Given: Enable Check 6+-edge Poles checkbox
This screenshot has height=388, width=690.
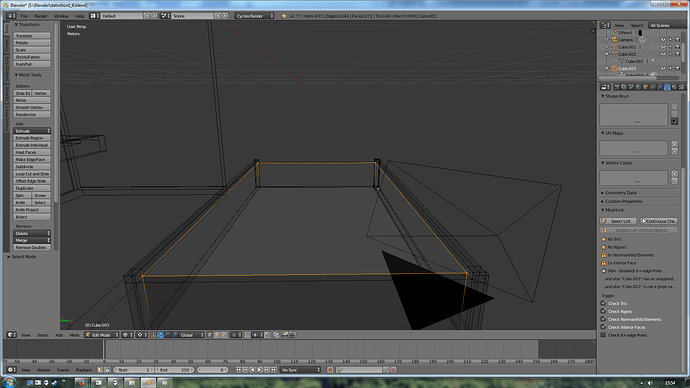Looking at the screenshot, I should [x=603, y=335].
